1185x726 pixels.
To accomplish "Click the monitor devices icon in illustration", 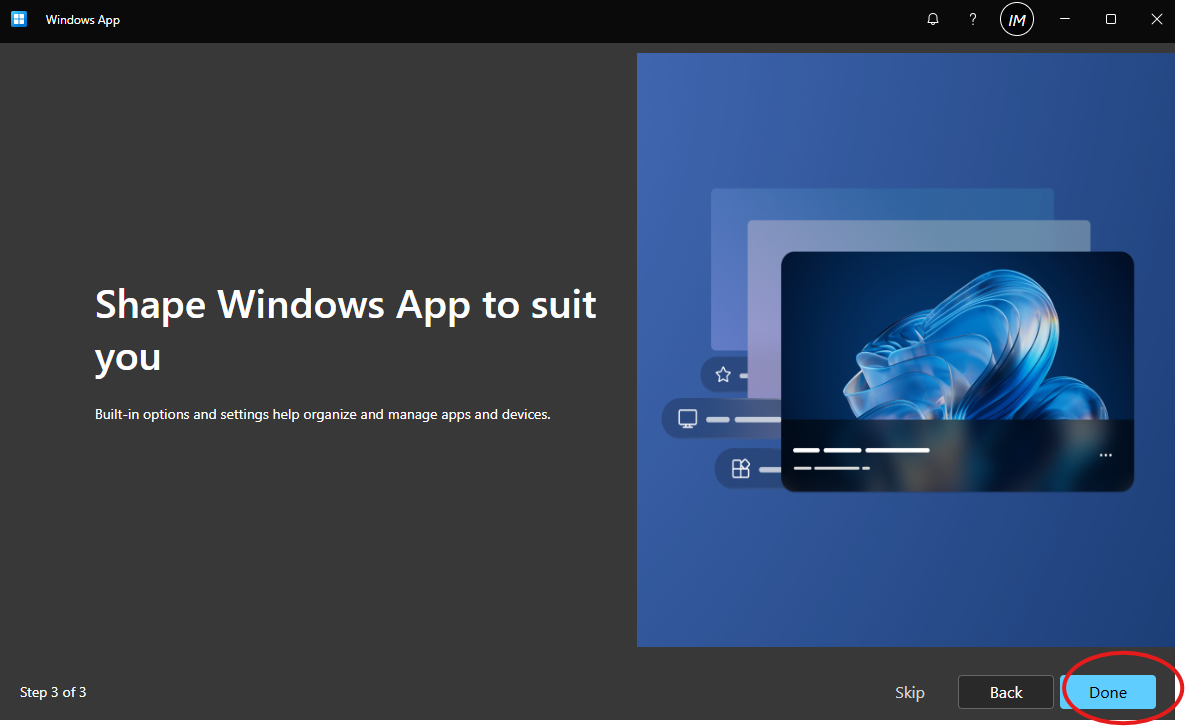I will (687, 419).
